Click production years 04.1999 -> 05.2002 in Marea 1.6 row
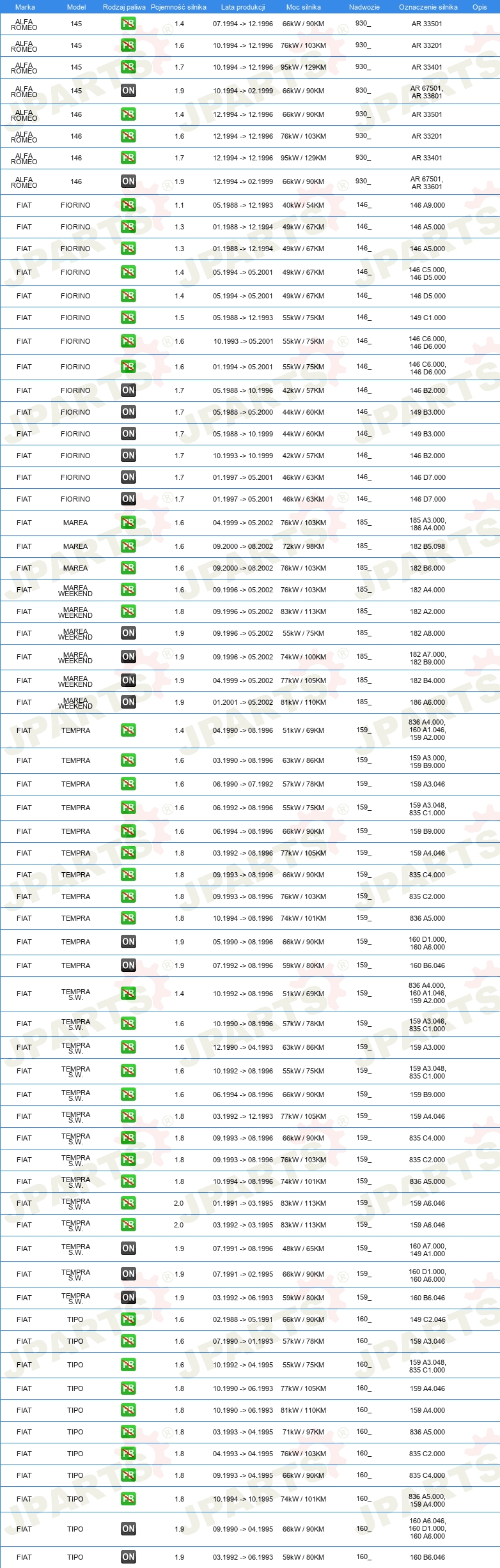500x1568 pixels. [243, 523]
